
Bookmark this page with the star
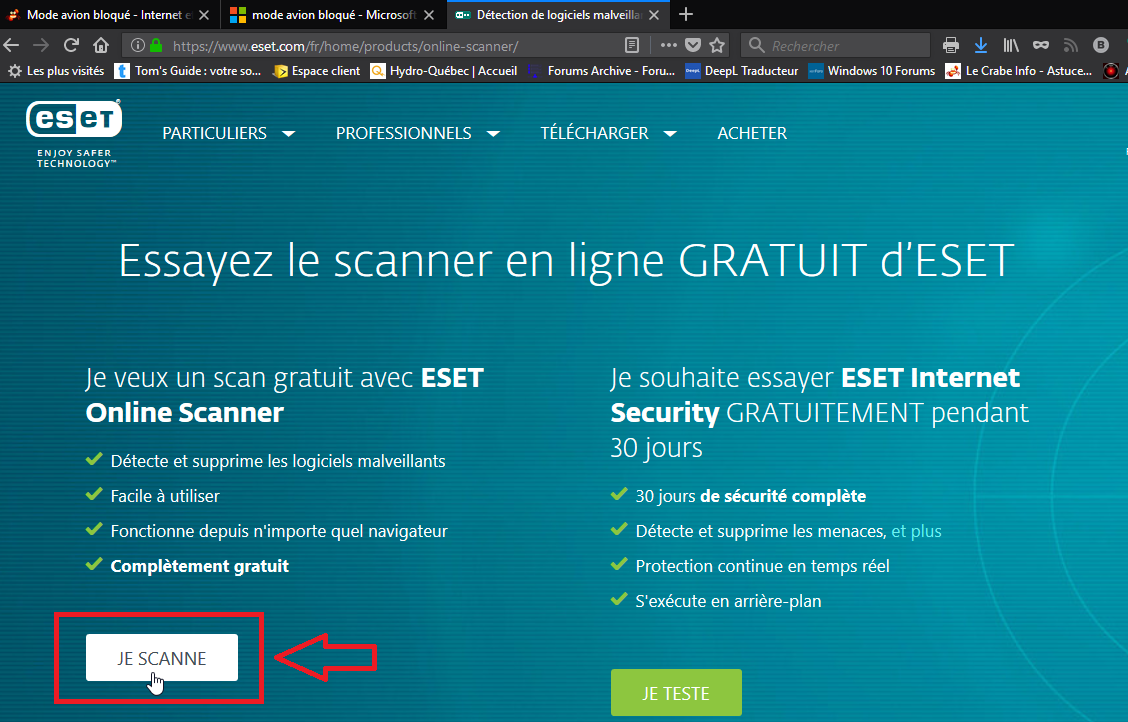click(x=717, y=45)
